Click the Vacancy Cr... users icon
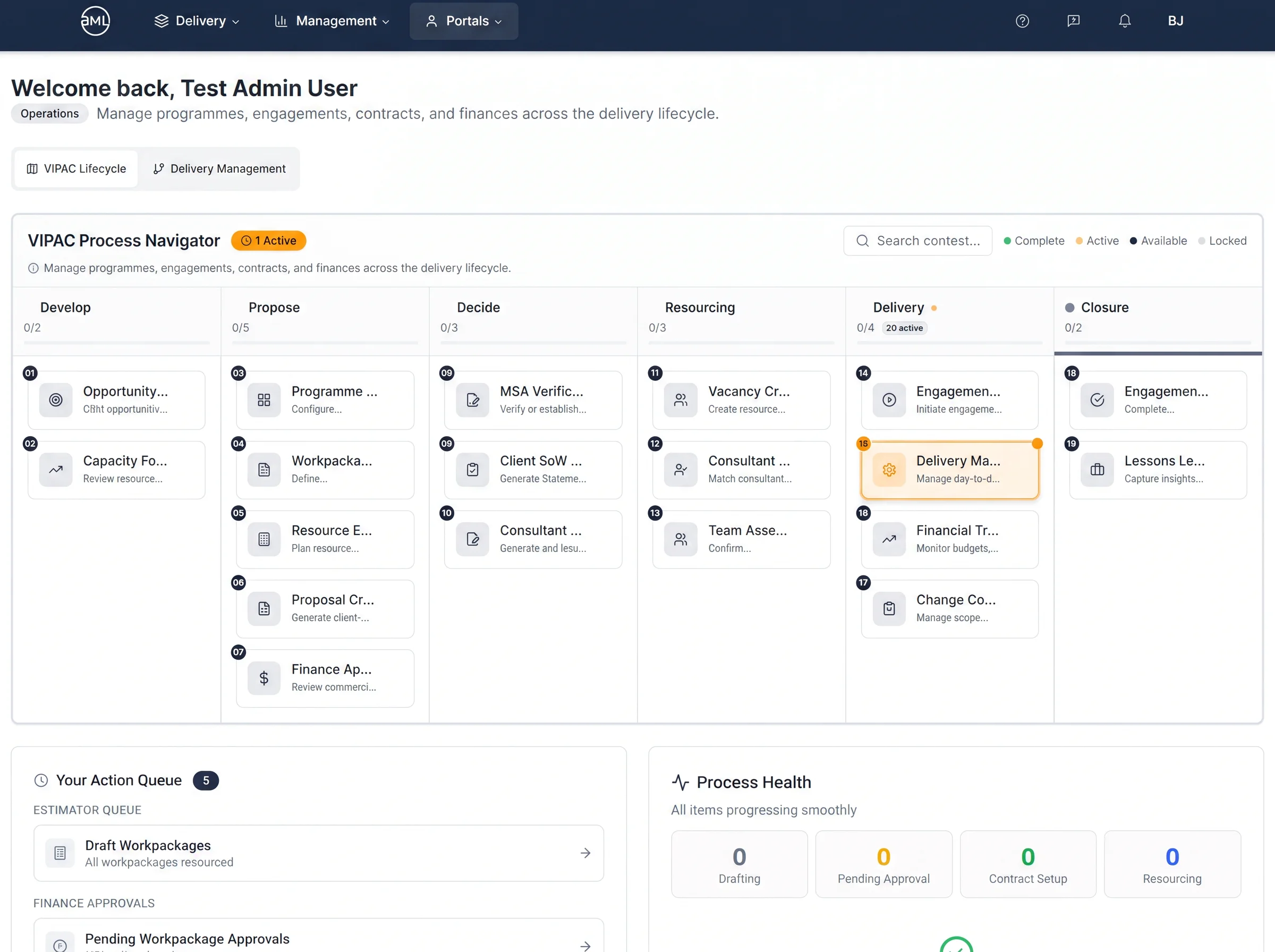The height and width of the screenshot is (952, 1275). coord(681,400)
